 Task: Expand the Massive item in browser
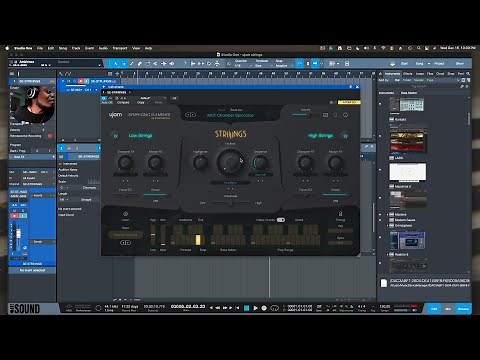click(x=388, y=214)
